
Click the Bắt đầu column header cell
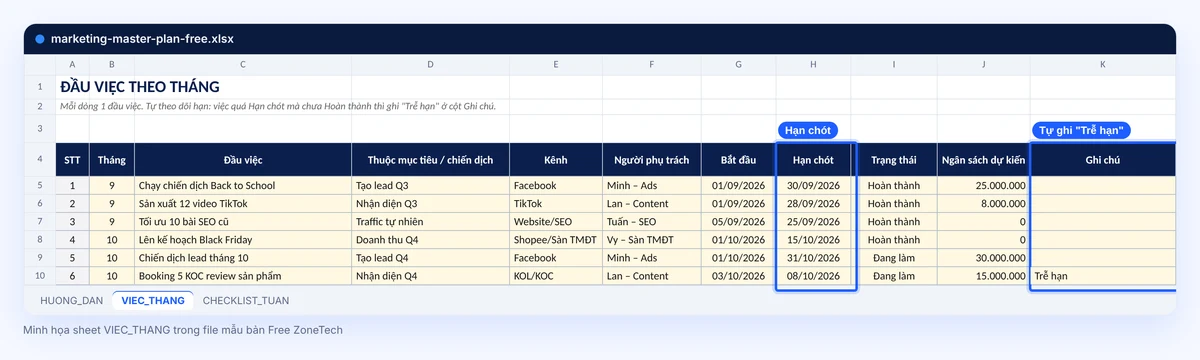click(738, 160)
